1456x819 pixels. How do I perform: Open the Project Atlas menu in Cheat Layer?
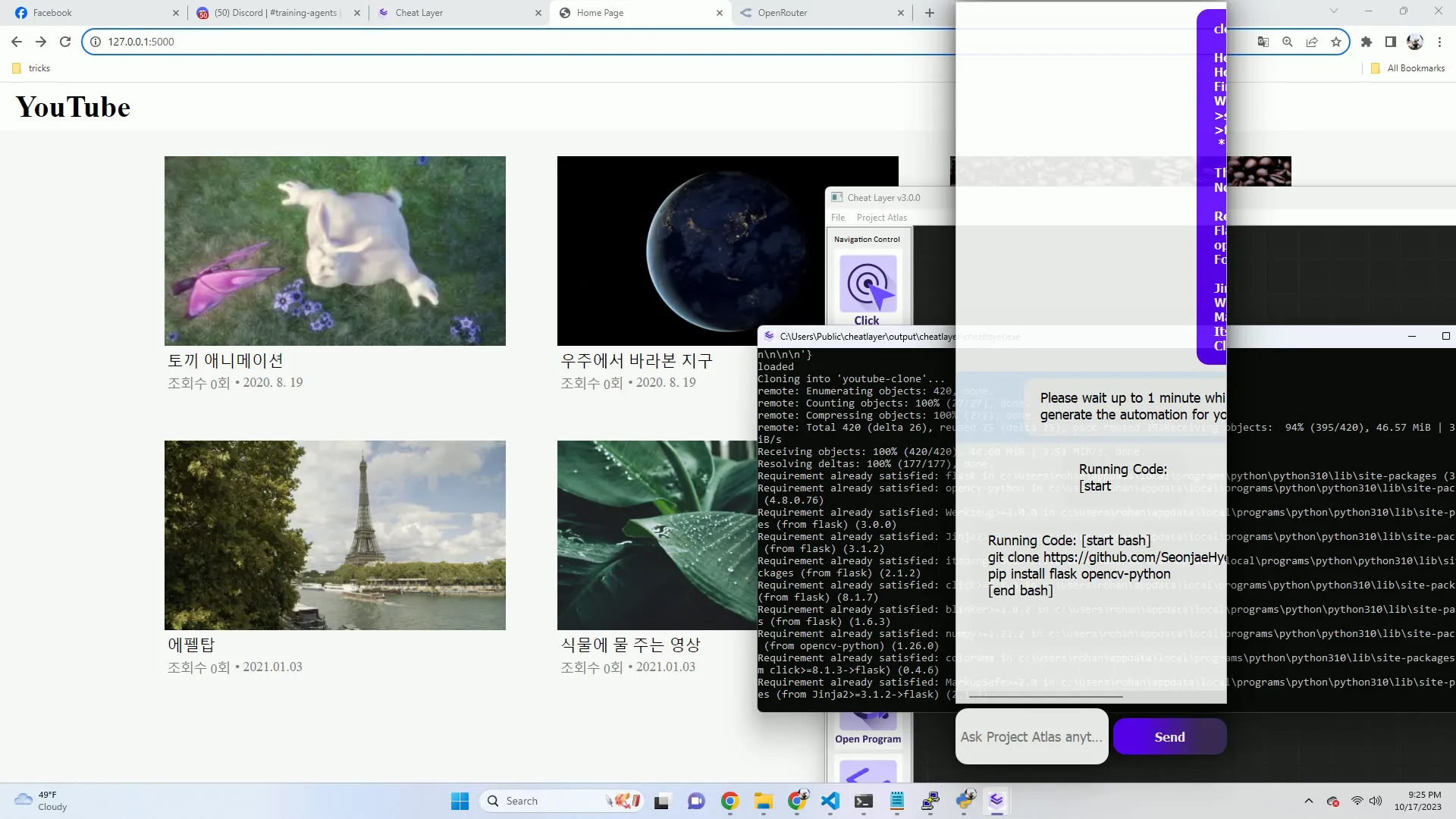(x=883, y=218)
